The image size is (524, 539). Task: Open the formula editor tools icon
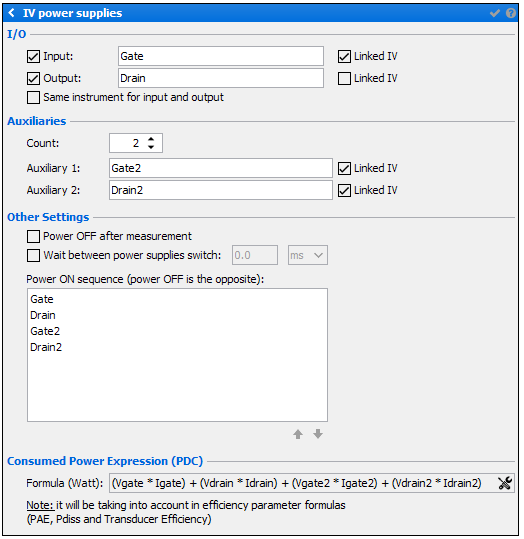pos(505,483)
